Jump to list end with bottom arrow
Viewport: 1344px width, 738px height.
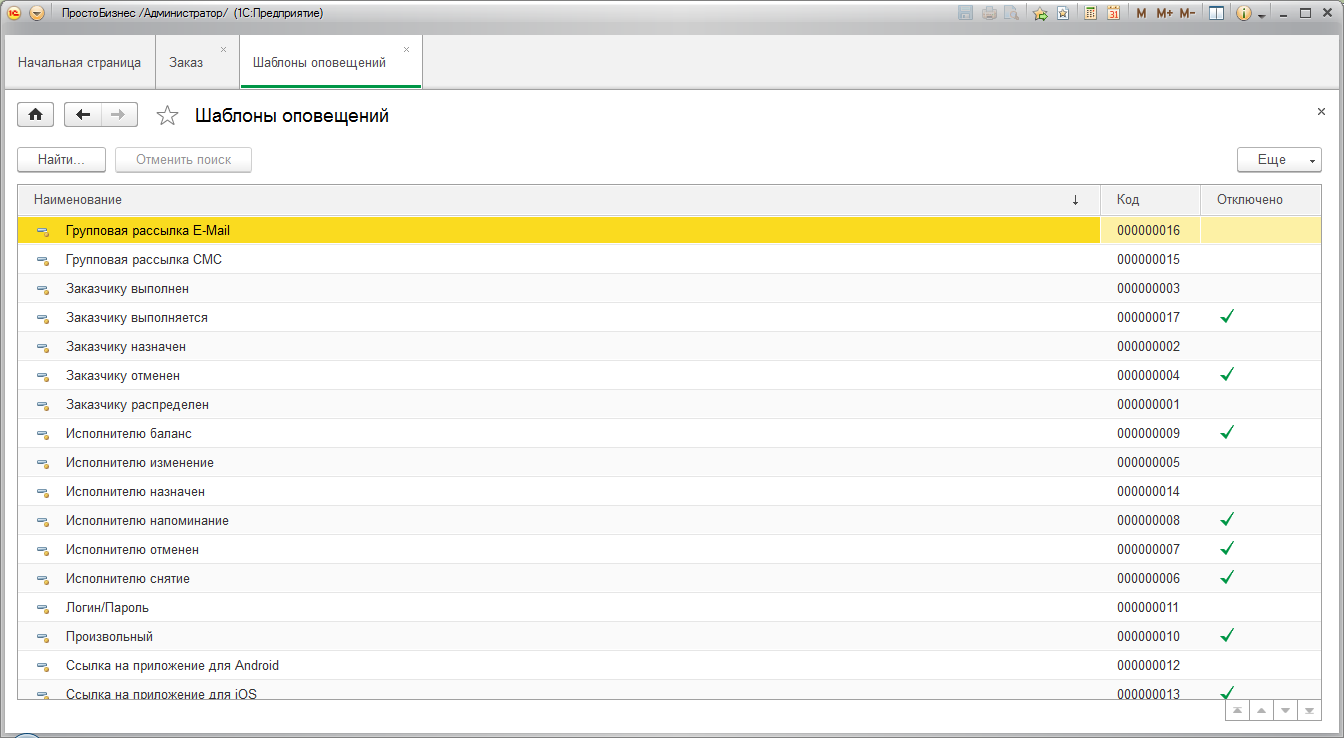(1309, 710)
